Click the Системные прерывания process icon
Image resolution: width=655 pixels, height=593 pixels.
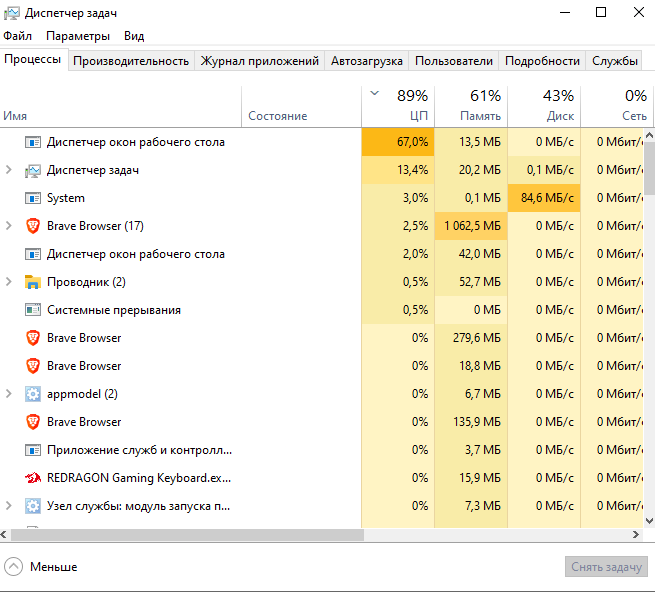[33, 310]
